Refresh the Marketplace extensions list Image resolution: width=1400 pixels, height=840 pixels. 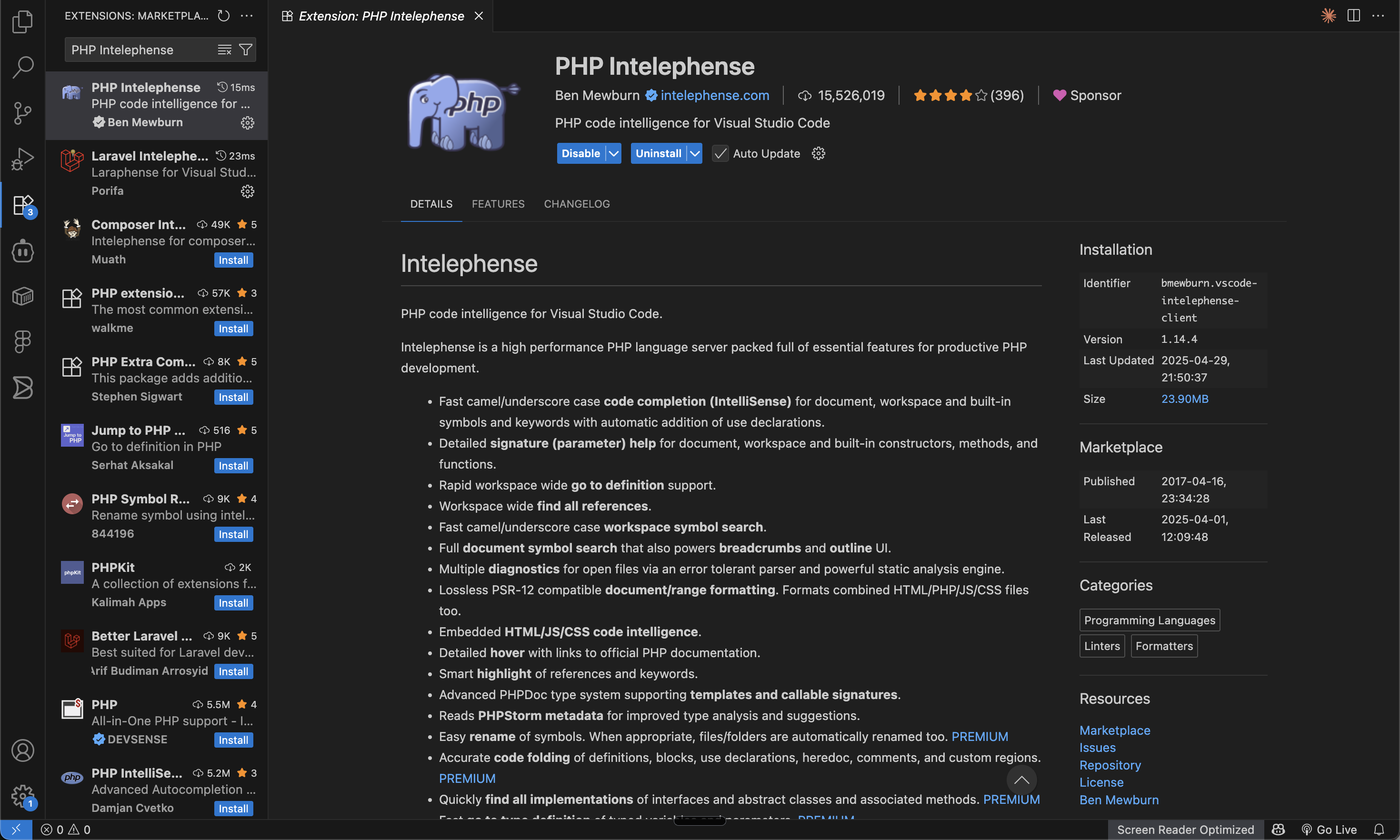[x=223, y=15]
